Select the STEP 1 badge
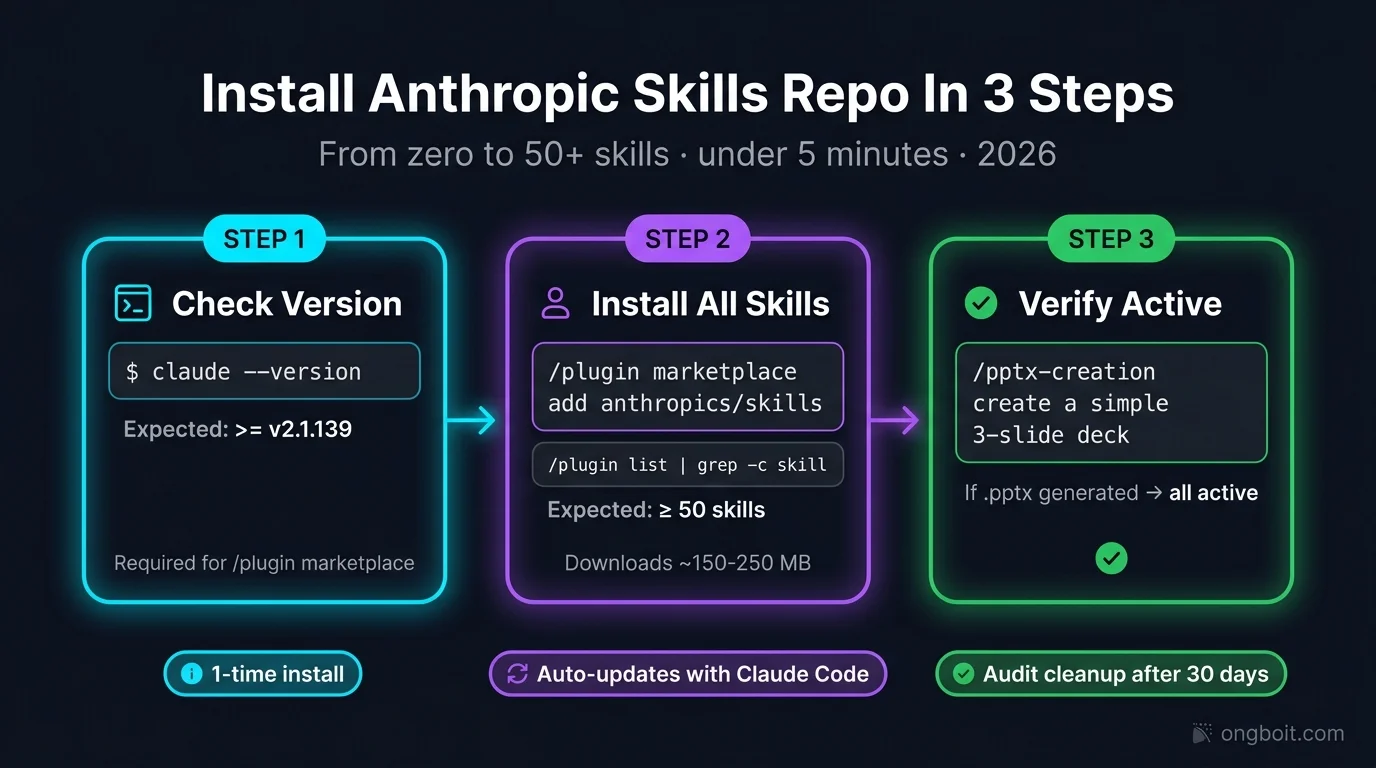This screenshot has width=1376, height=768. point(264,239)
